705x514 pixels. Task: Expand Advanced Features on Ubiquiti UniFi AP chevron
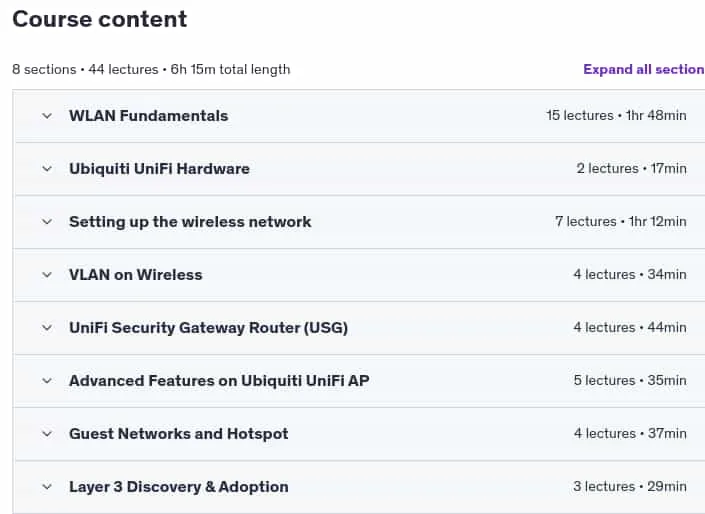(47, 381)
